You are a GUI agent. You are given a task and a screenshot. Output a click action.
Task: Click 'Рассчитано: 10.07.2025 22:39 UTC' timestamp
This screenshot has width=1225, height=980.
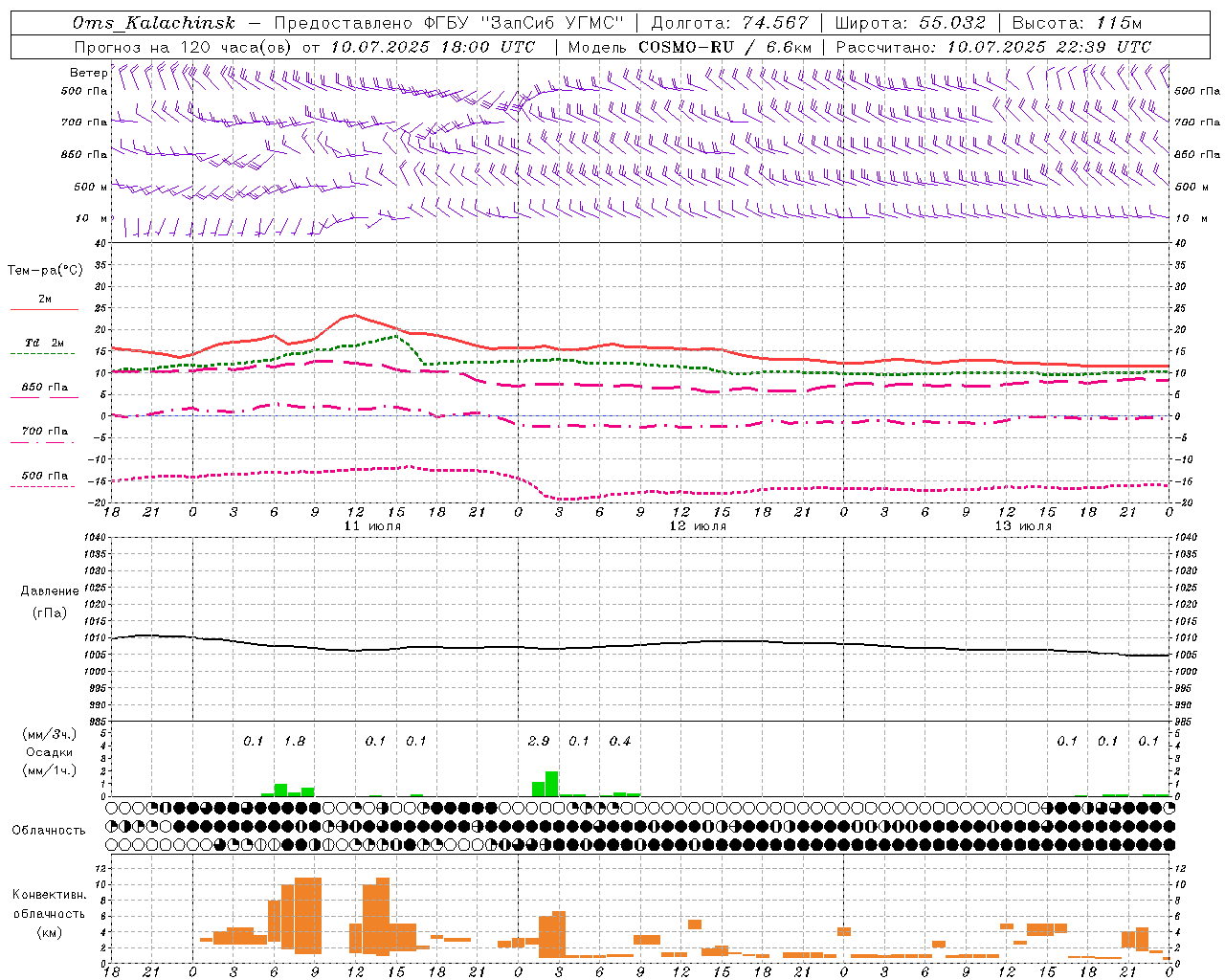click(x=993, y=47)
